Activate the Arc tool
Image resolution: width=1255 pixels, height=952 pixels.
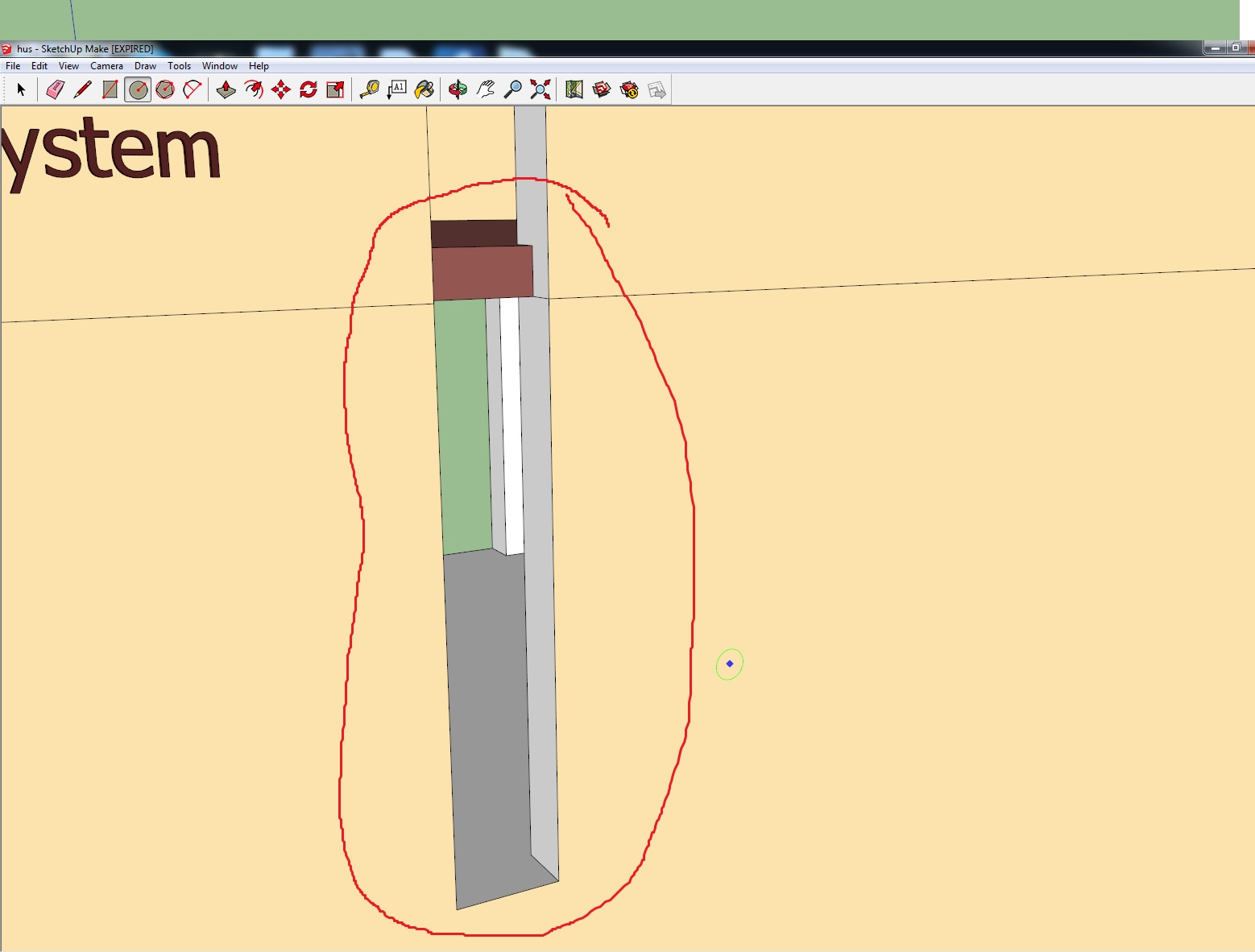pos(193,89)
